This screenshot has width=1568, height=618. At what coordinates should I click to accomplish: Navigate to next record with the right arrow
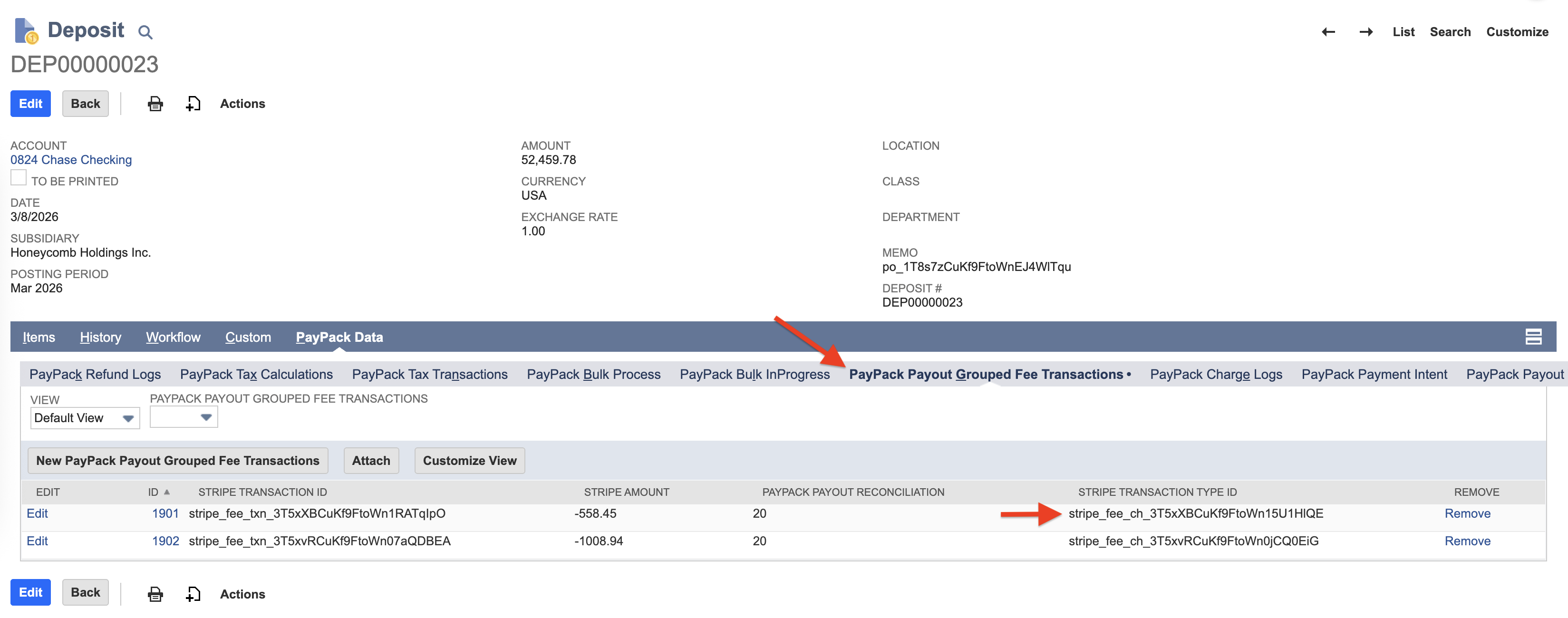click(1366, 32)
